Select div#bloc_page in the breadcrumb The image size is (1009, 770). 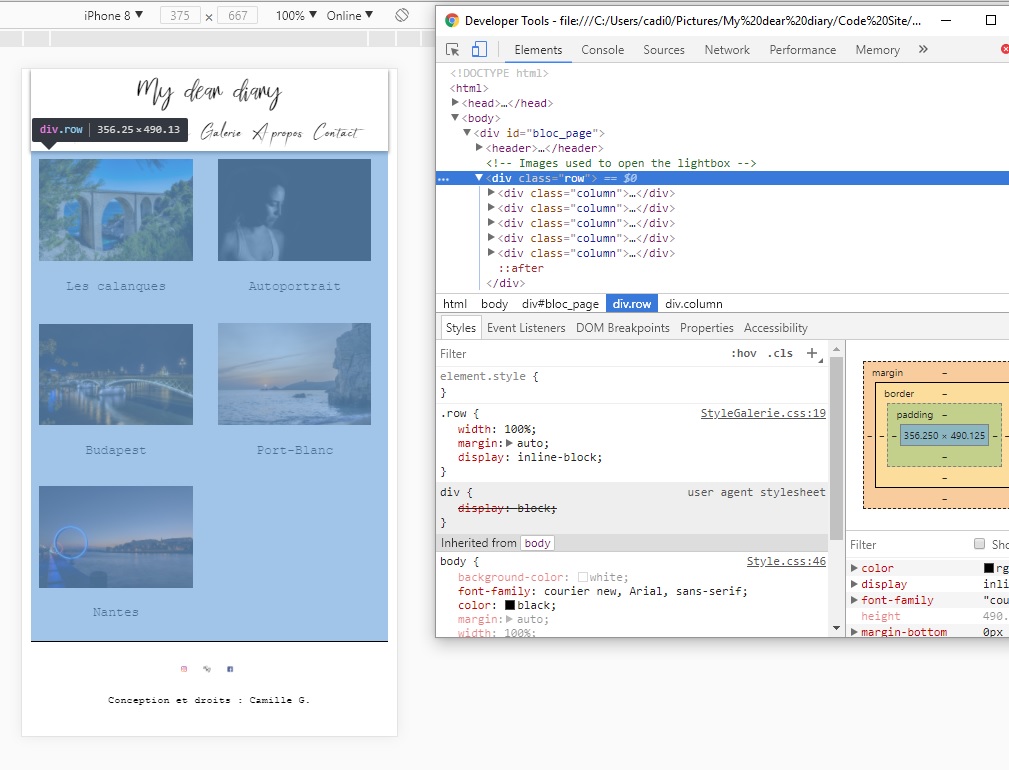pyautogui.click(x=560, y=304)
